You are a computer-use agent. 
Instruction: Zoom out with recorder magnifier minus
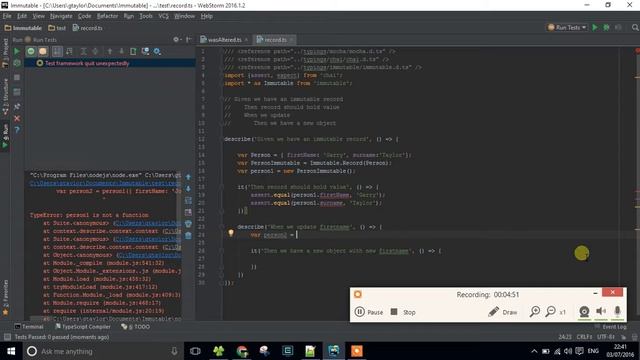[551, 312]
